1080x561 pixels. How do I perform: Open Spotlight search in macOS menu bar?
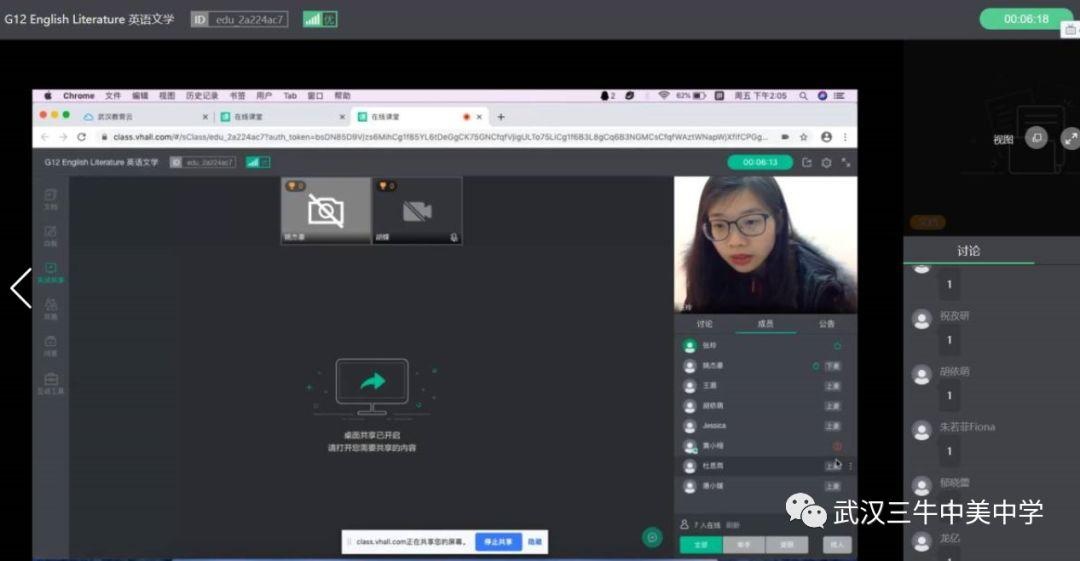coord(803,96)
